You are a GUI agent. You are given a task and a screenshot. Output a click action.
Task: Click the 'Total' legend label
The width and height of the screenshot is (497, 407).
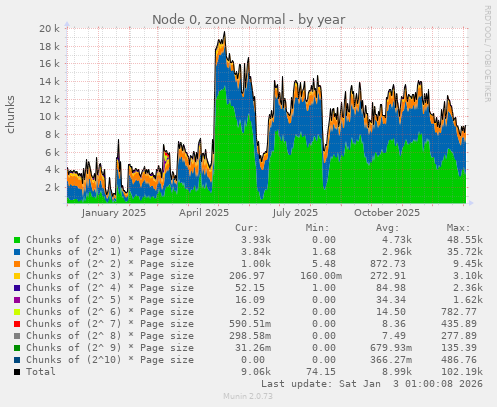click(41, 372)
